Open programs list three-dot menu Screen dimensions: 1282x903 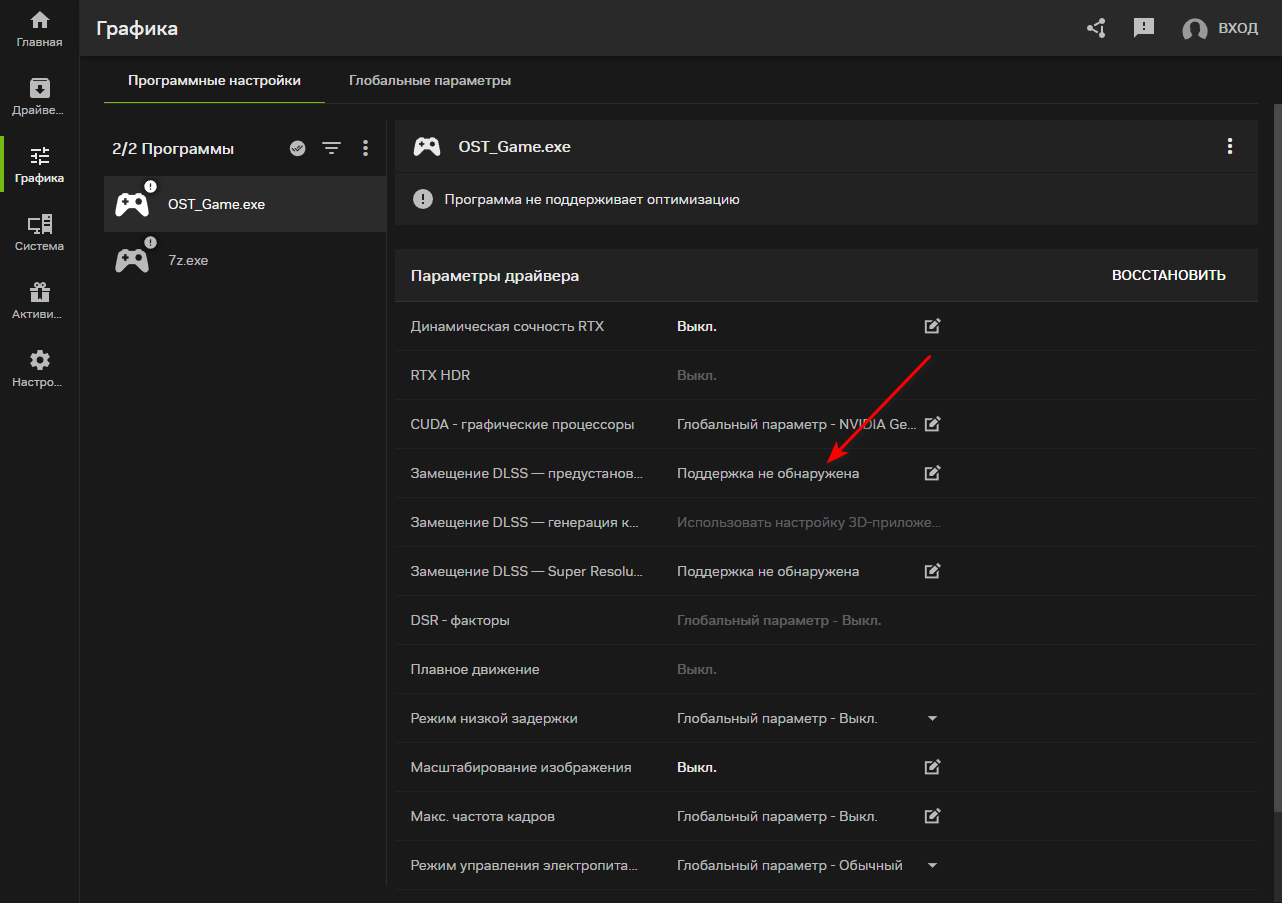[365, 148]
